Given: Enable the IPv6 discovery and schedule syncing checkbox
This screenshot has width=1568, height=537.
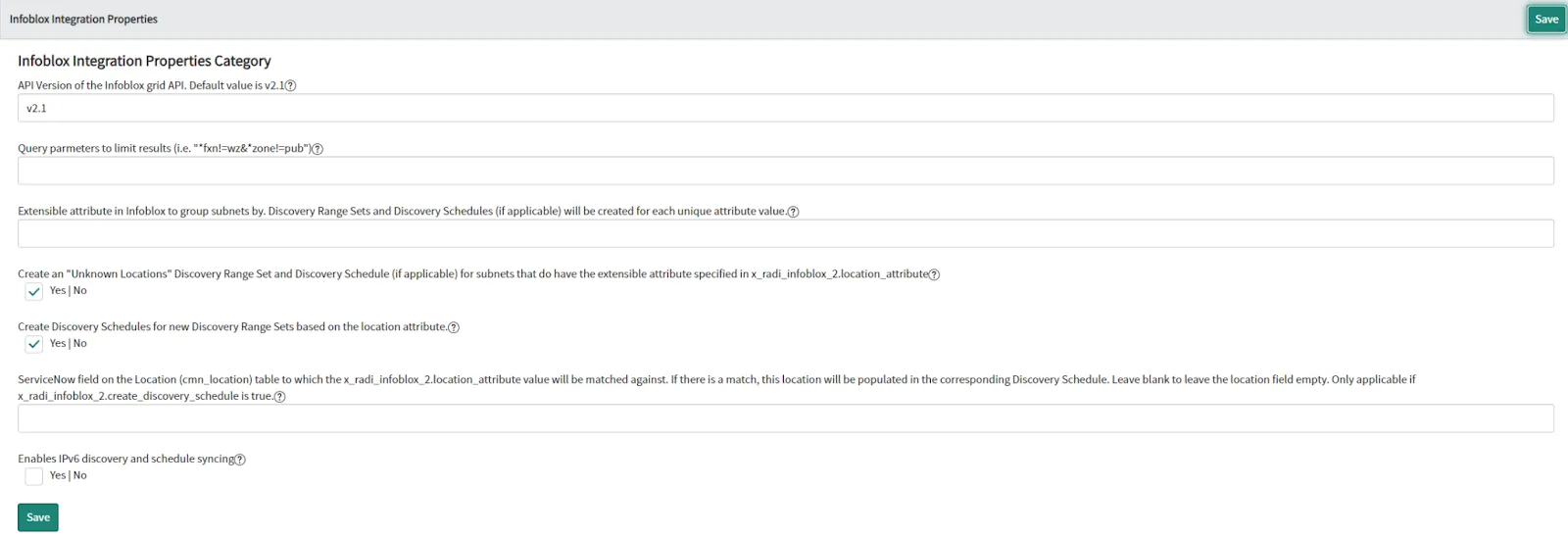Looking at the screenshot, I should (34, 477).
